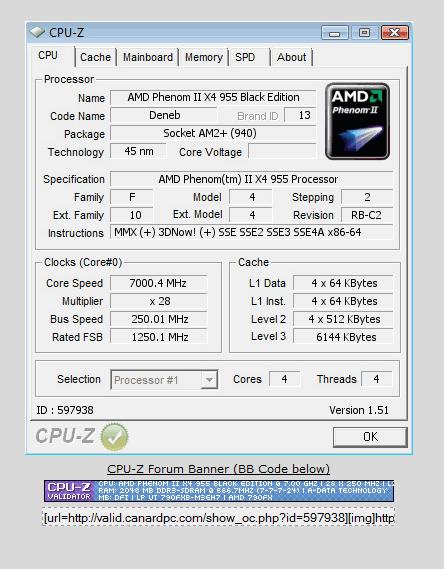Open the Processor #1 selection dropdown arrow
Image resolution: width=444 pixels, height=569 pixels.
(209, 380)
